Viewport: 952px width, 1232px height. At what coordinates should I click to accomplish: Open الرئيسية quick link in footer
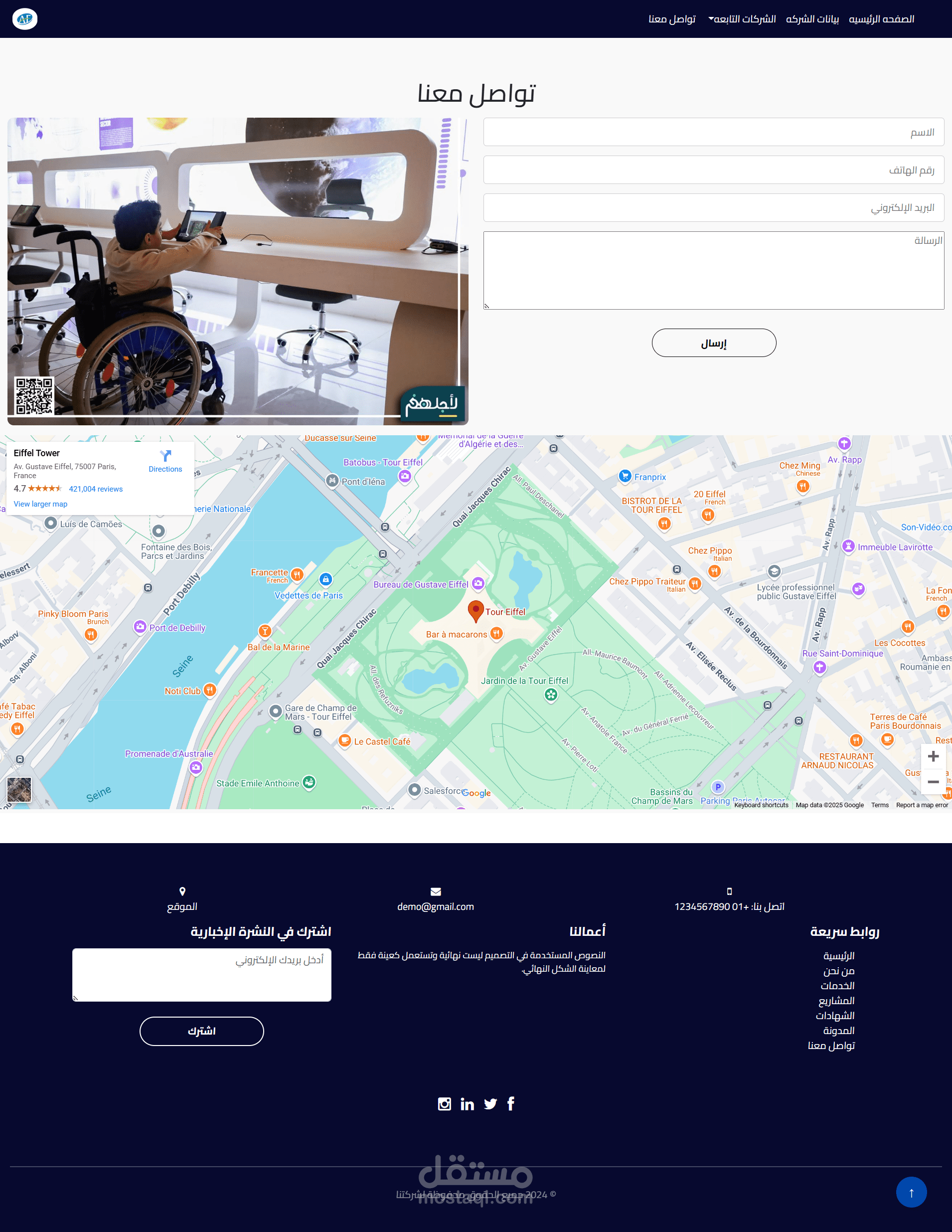tap(839, 956)
